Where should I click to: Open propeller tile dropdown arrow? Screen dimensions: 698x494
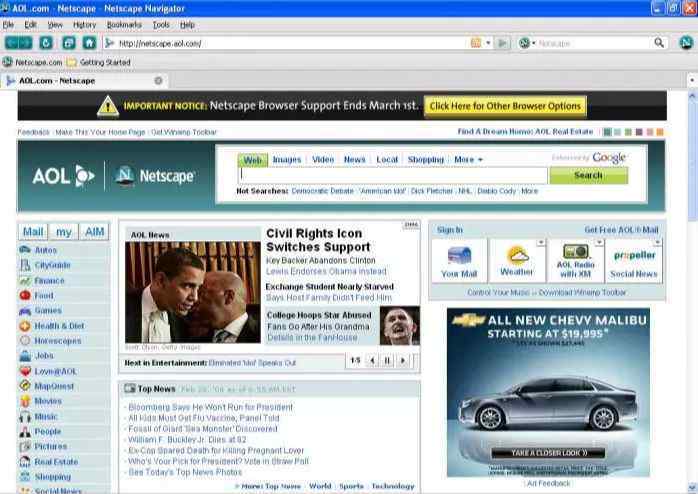click(658, 243)
